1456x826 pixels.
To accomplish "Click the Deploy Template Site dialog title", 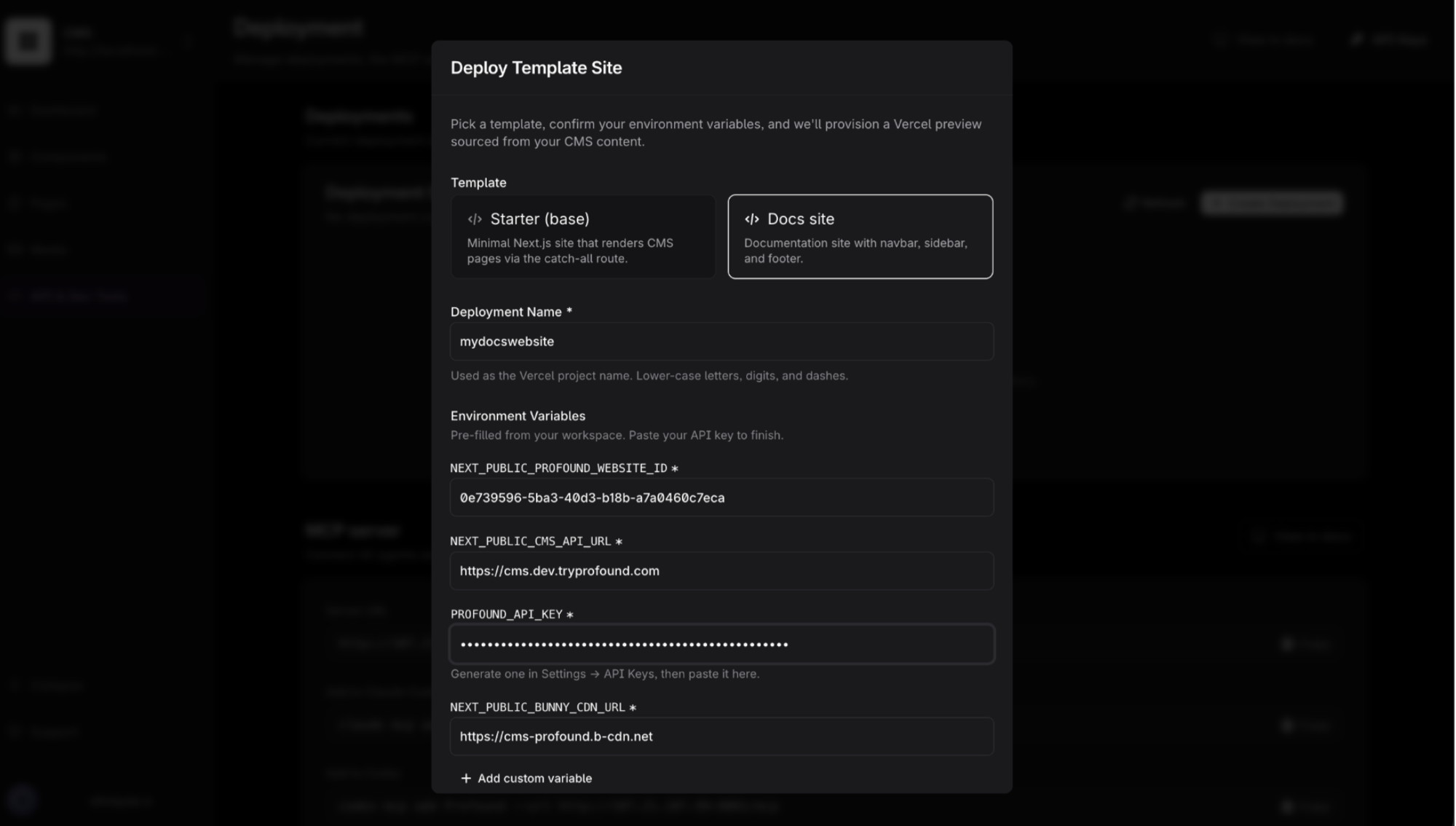I will point(536,68).
